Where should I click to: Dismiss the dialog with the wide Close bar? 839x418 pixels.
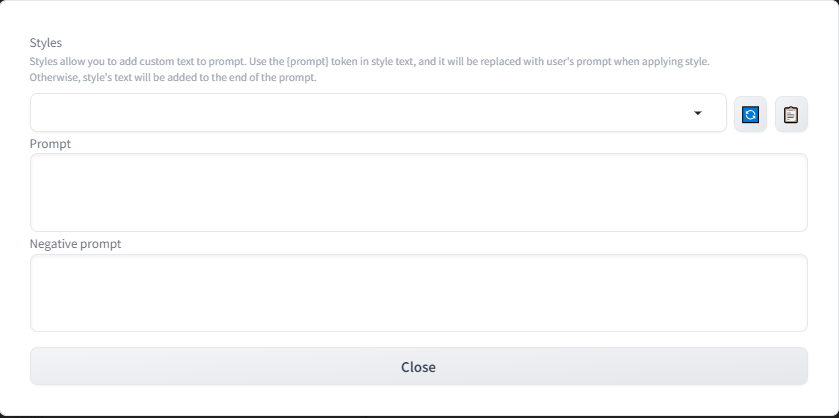418,367
